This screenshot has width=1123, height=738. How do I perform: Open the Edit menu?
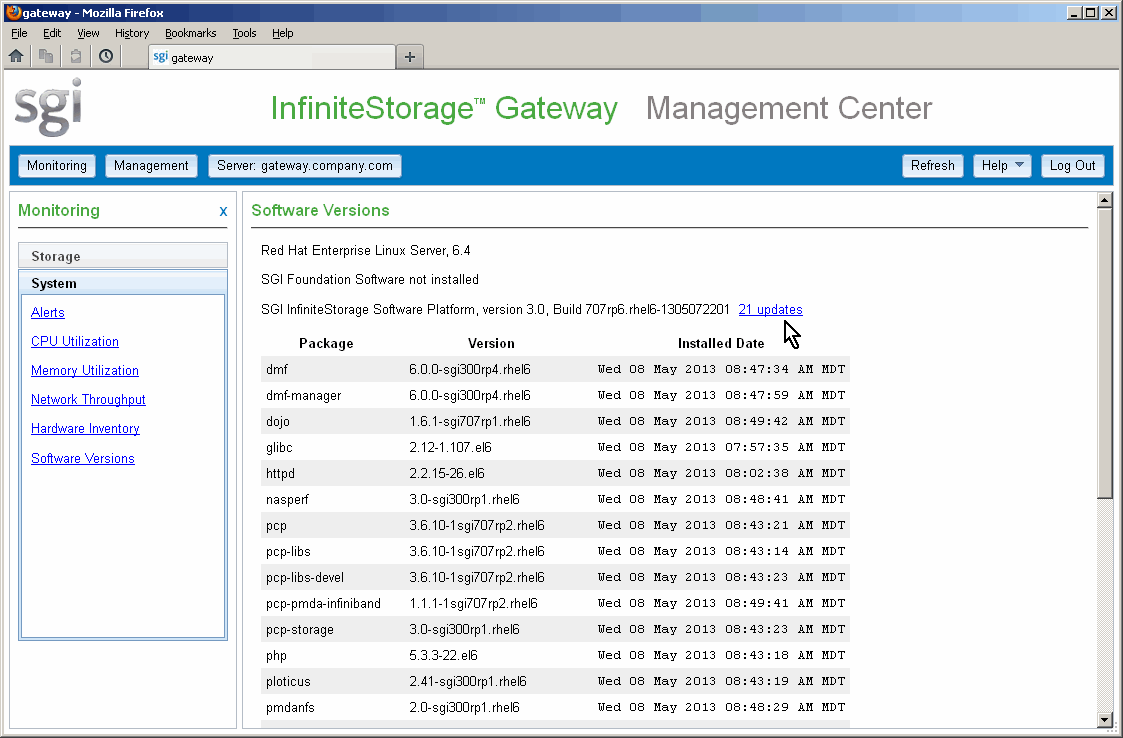pyautogui.click(x=52, y=33)
